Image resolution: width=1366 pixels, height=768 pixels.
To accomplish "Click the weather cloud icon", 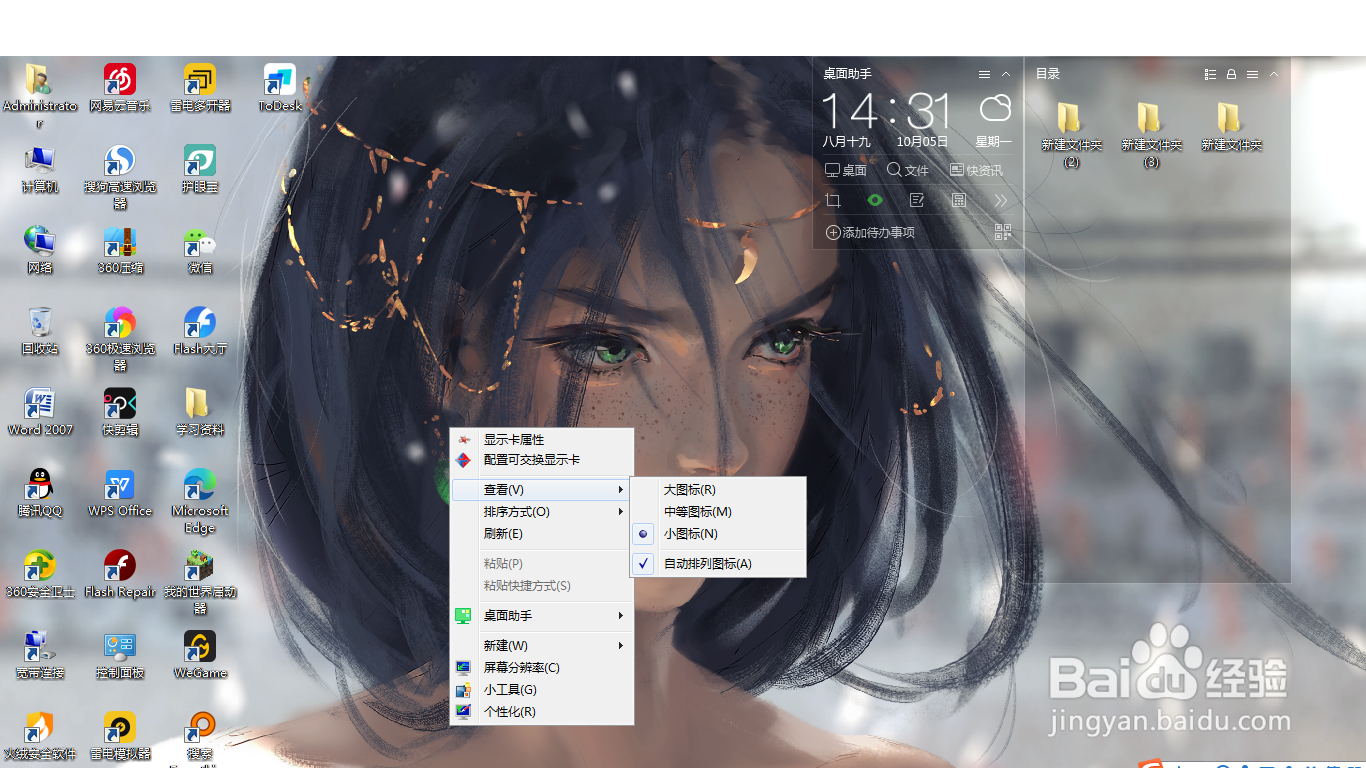I will pyautogui.click(x=995, y=108).
